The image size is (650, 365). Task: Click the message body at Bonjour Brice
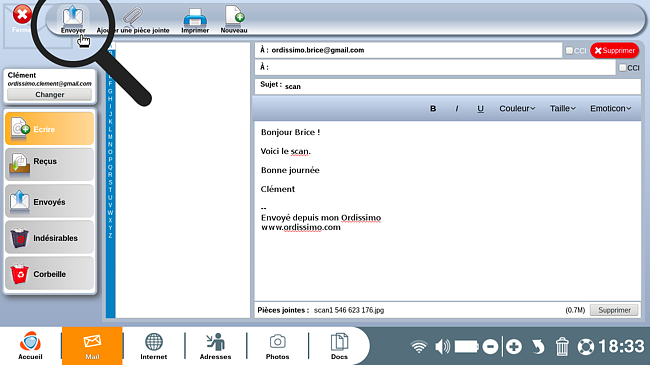pos(290,132)
